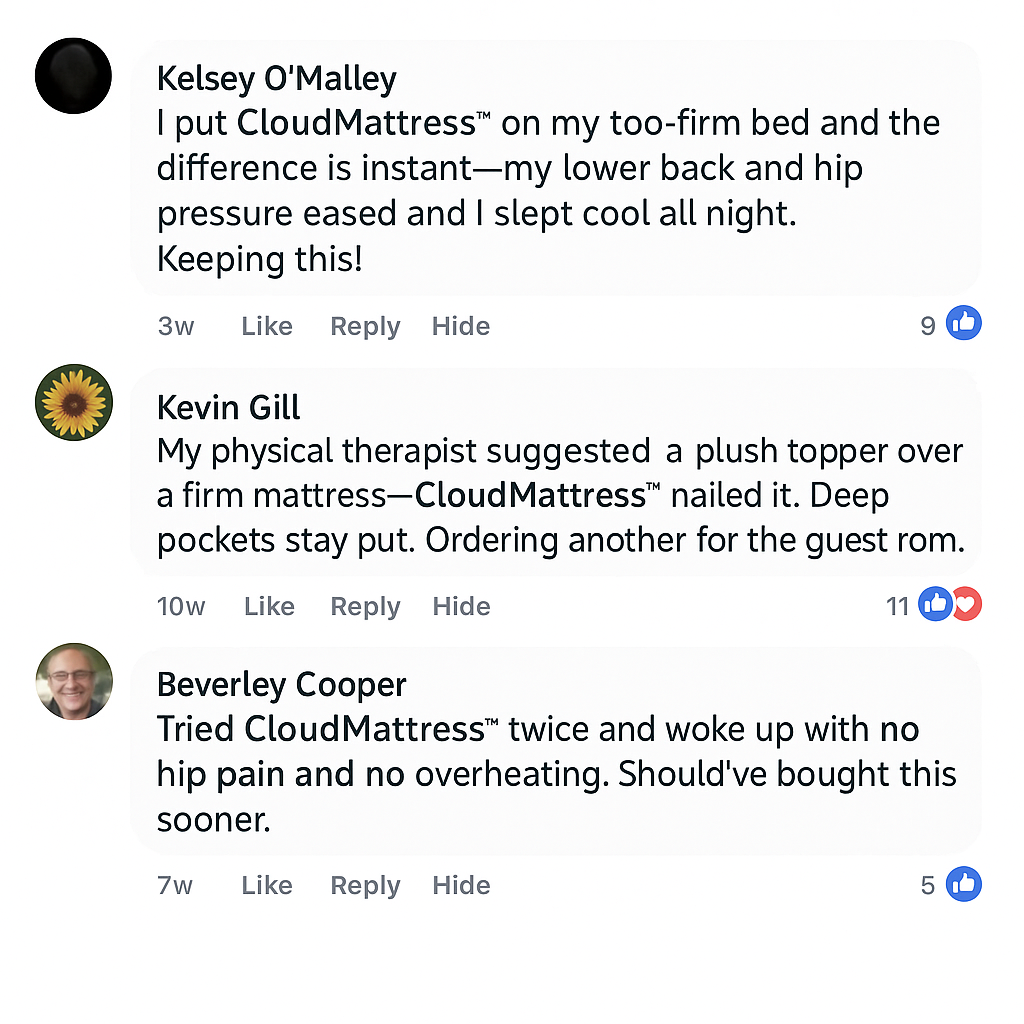Screen dimensions: 1024x1024
Task: Click heart reaction icon on Kevin's comment
Action: (967, 604)
